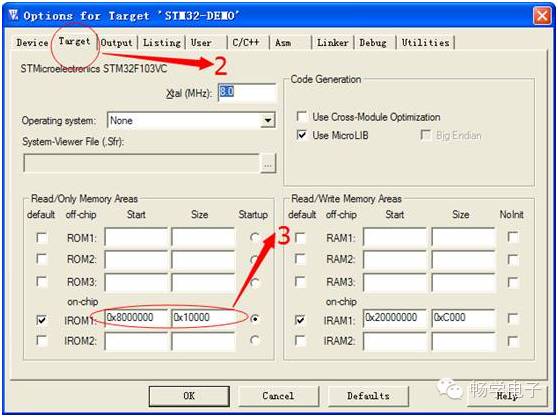Open the Asm tab
This screenshot has height=417, width=558.
click(x=283, y=43)
